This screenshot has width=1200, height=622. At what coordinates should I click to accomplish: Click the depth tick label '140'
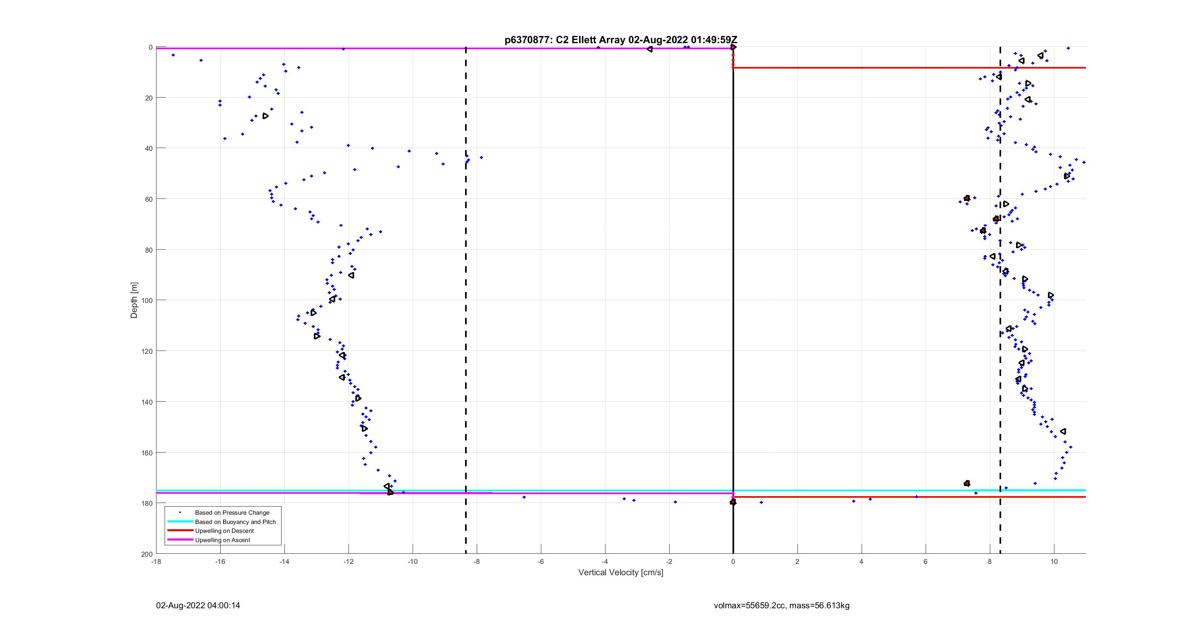[x=146, y=402]
